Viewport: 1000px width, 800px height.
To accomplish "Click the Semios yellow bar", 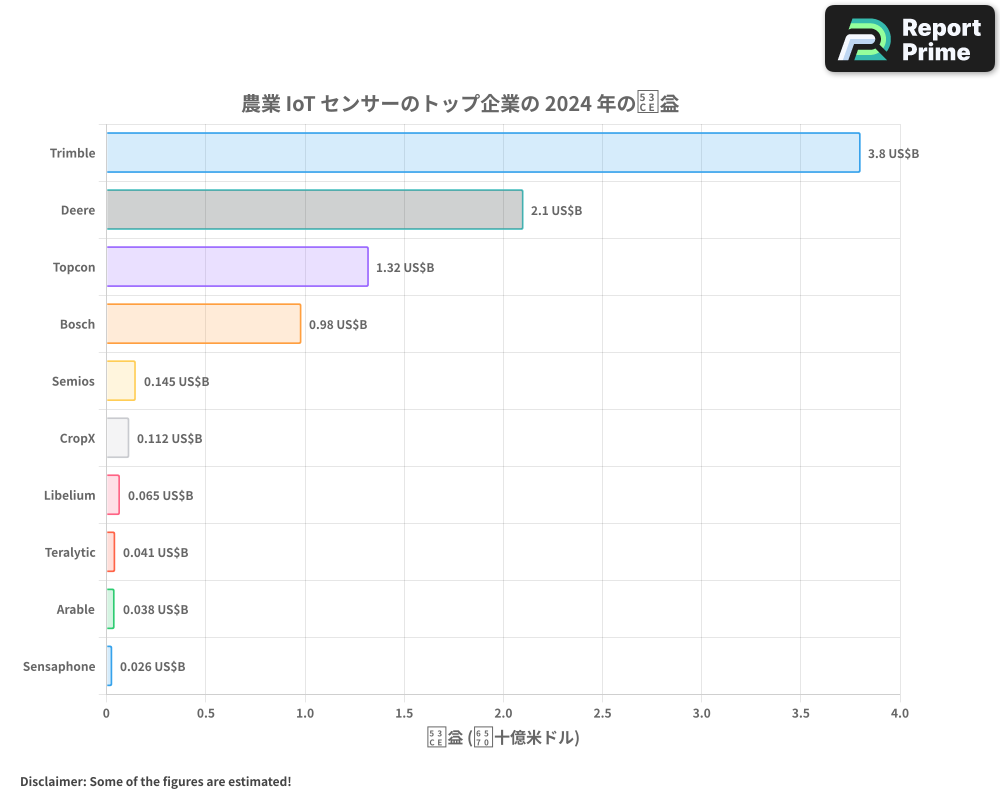I will click(x=121, y=381).
